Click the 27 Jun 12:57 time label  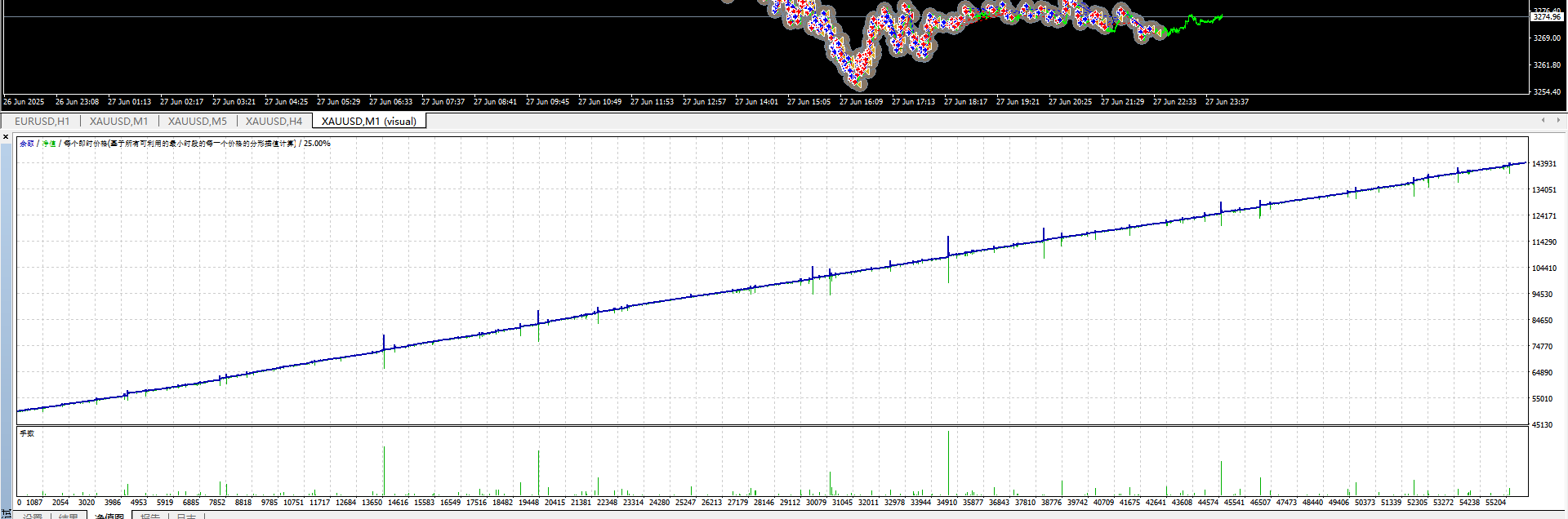click(x=704, y=102)
